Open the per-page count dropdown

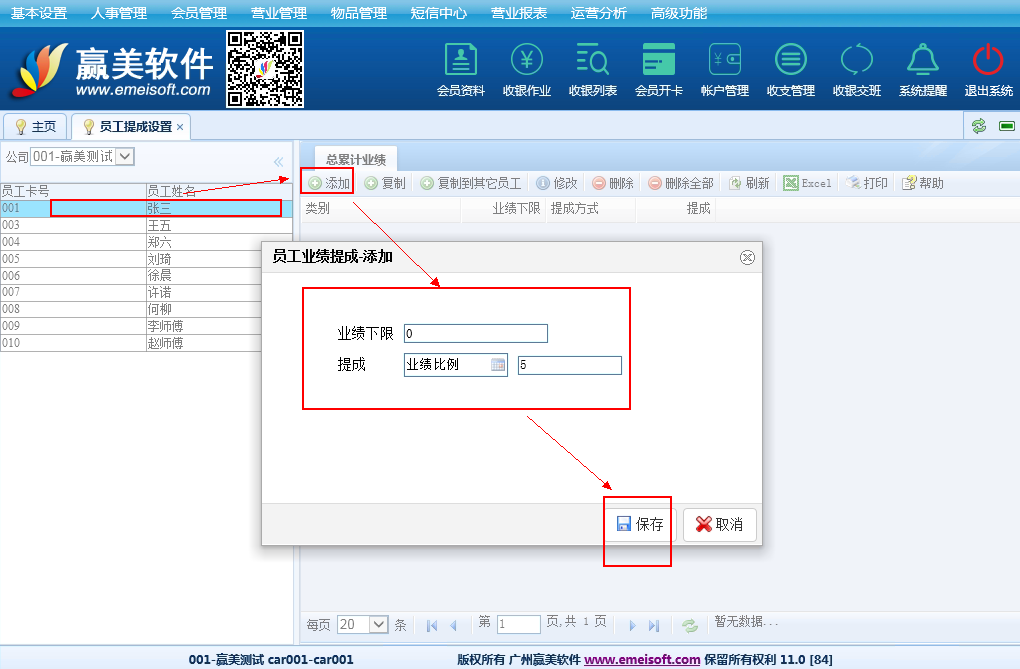coord(378,625)
